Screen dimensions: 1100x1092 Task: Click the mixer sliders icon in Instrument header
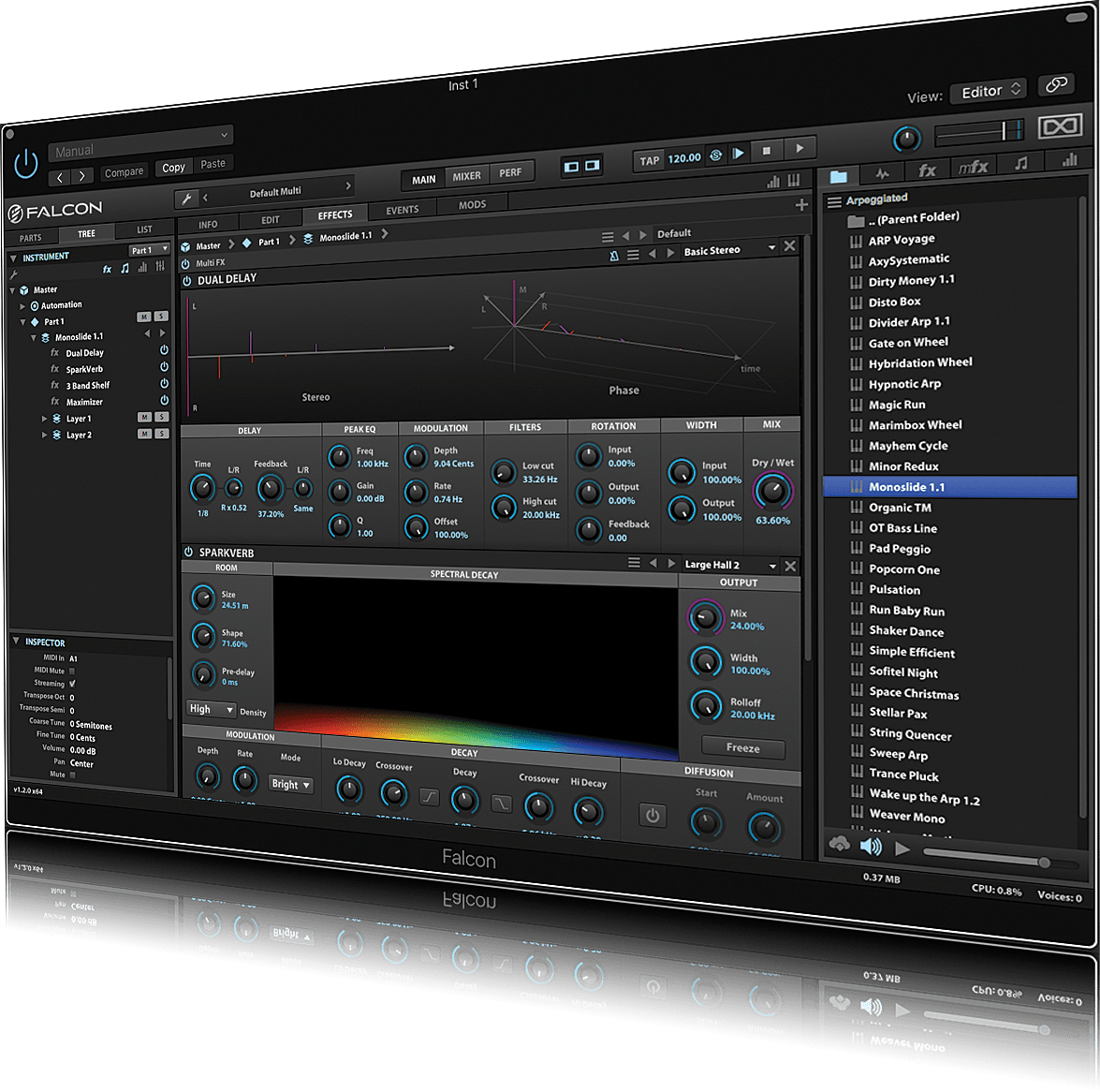161,266
